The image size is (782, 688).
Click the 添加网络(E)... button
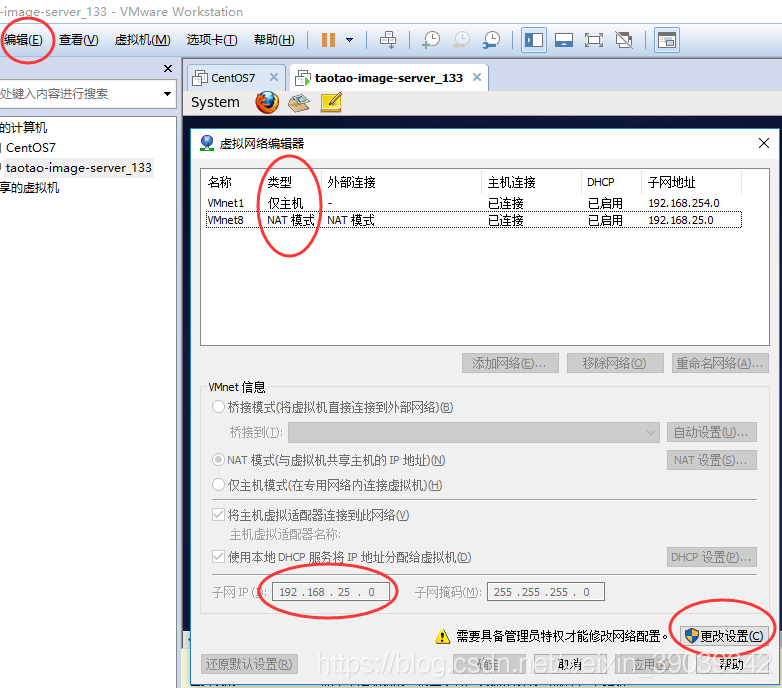pos(510,363)
